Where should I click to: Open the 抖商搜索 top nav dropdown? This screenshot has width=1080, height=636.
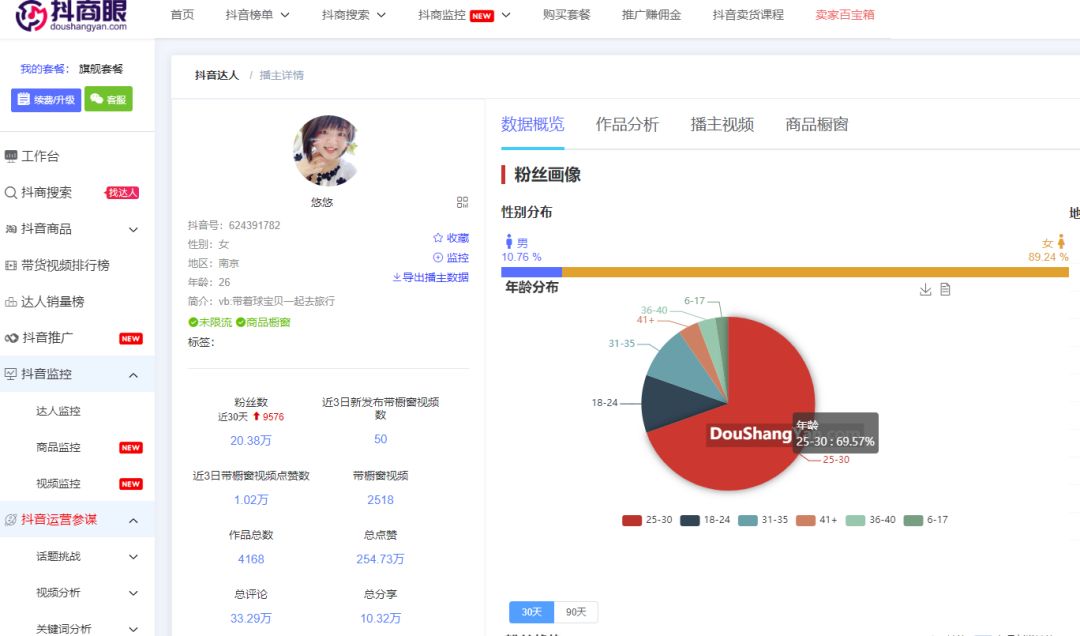(353, 14)
